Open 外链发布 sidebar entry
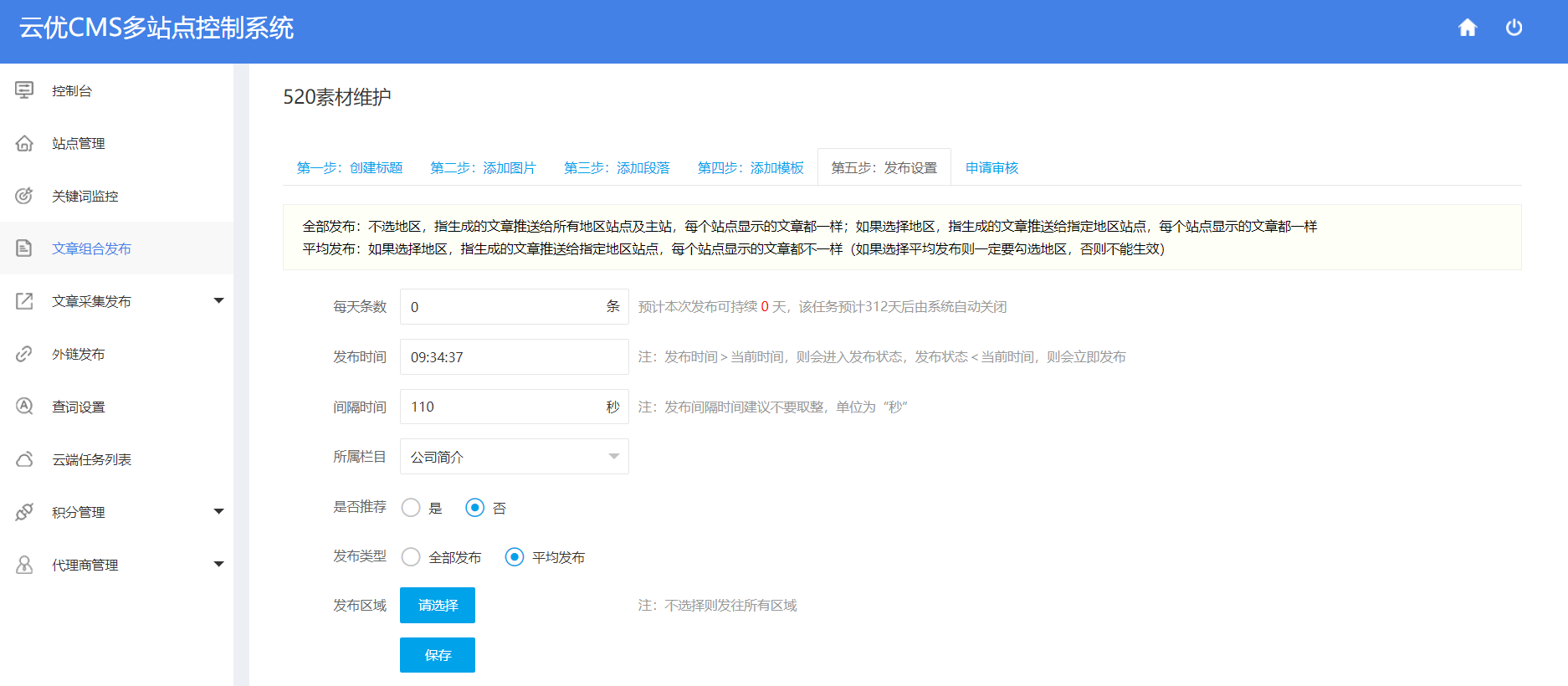This screenshot has height=686, width=1568. pos(116,354)
